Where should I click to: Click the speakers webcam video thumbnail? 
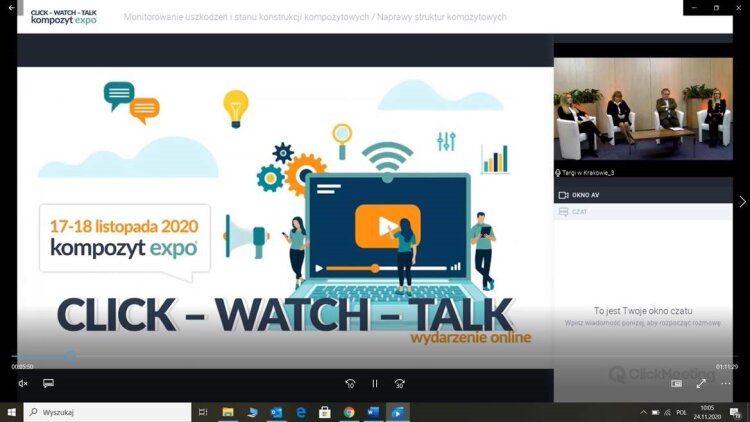point(643,109)
